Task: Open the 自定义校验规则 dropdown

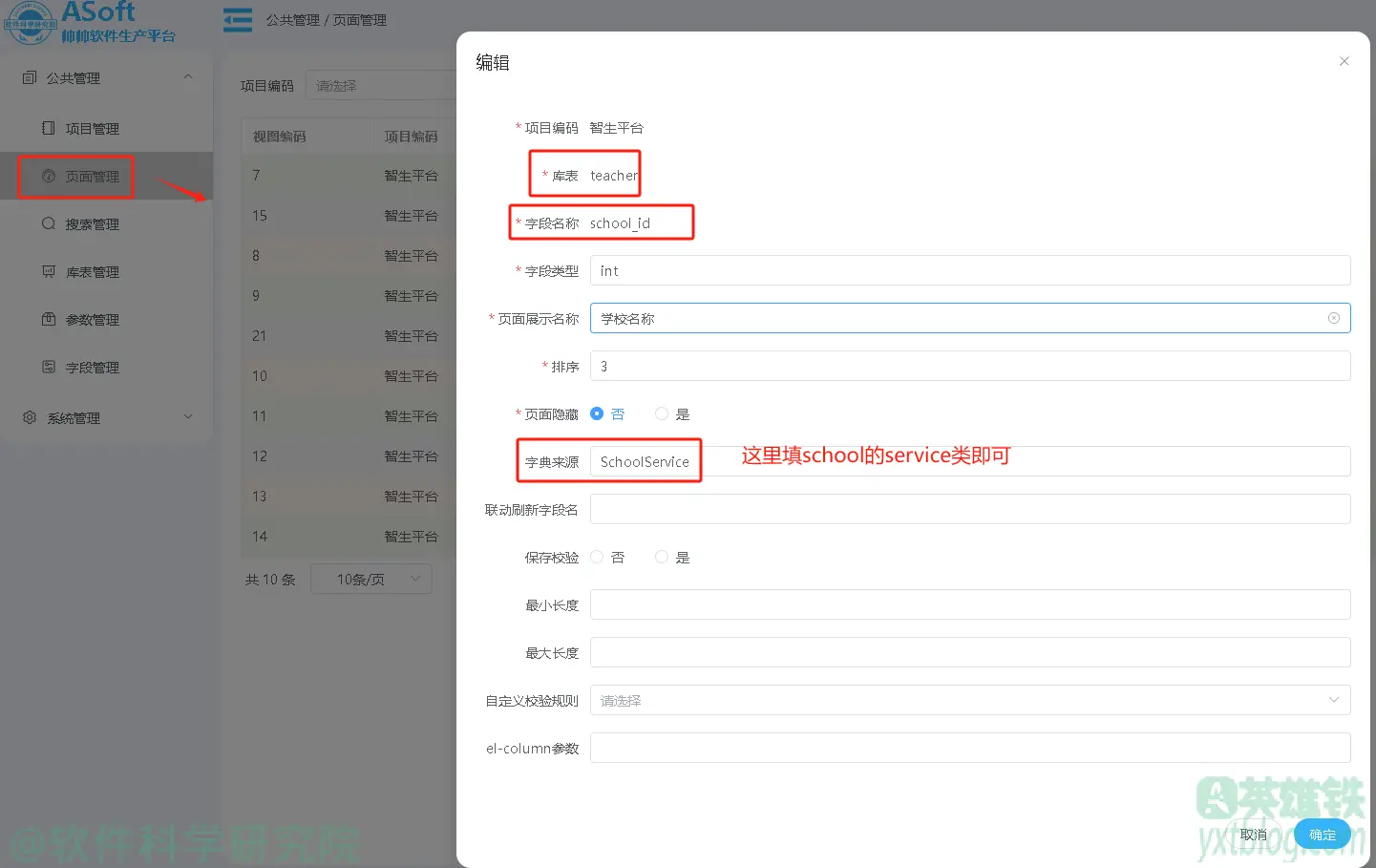Action: pyautogui.click(x=970, y=700)
